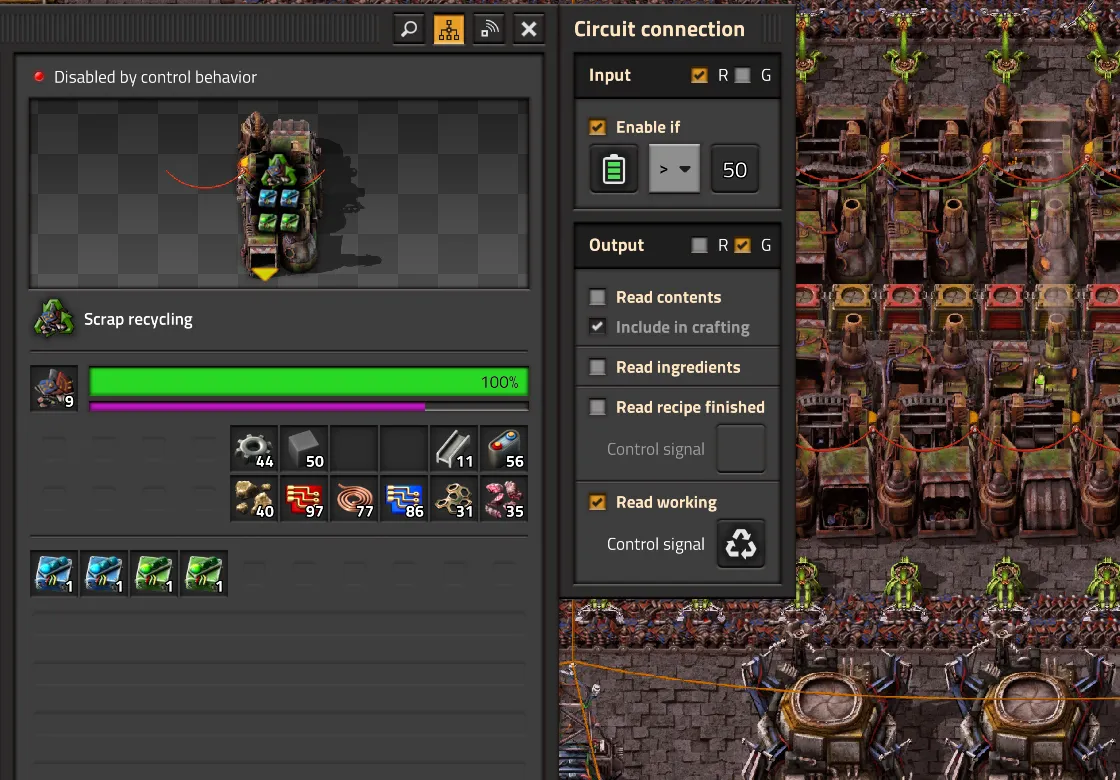
Task: Toggle Include in crafting checkbox
Action: [598, 326]
